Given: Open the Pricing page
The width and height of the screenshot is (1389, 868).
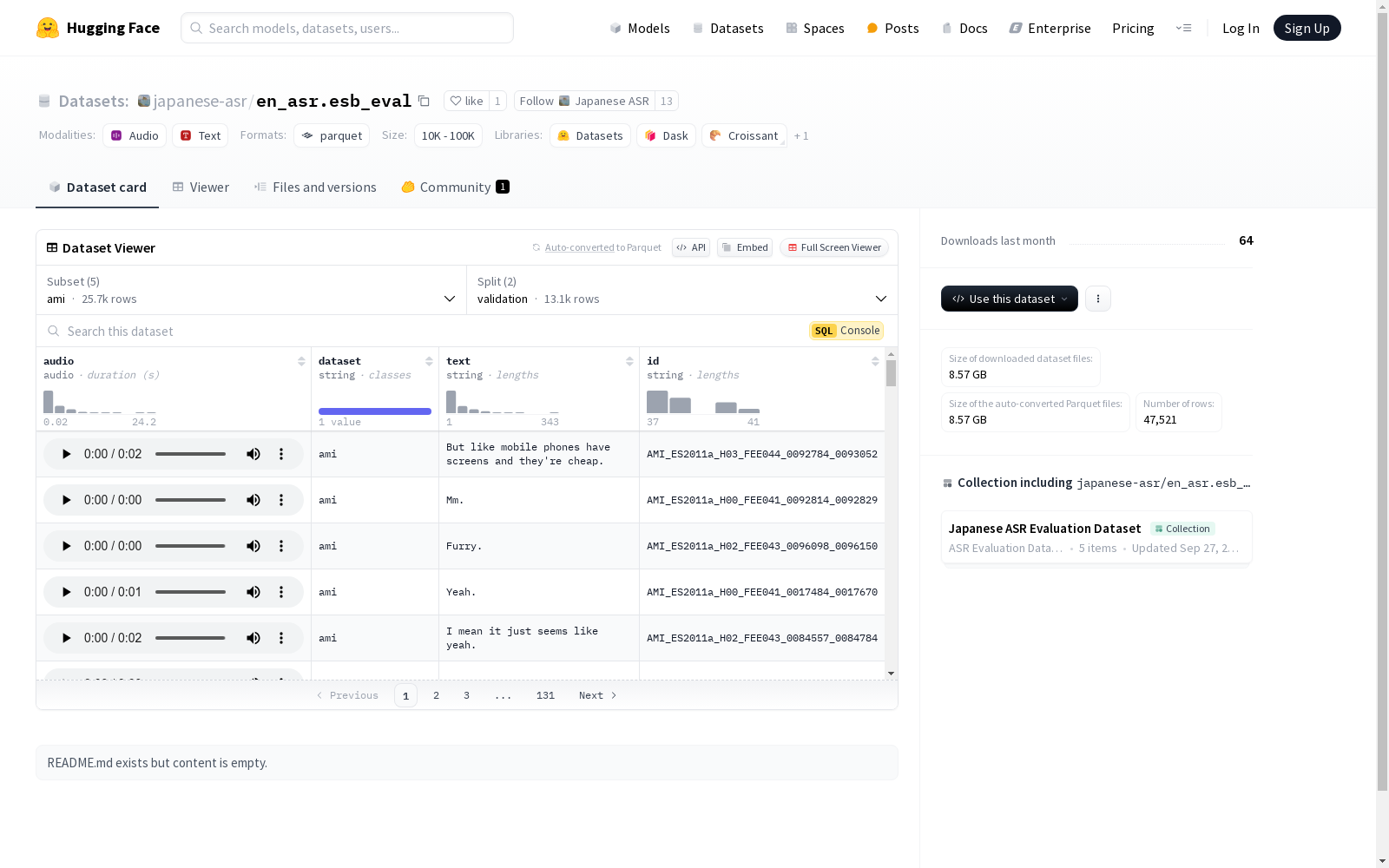Looking at the screenshot, I should coord(1133,28).
